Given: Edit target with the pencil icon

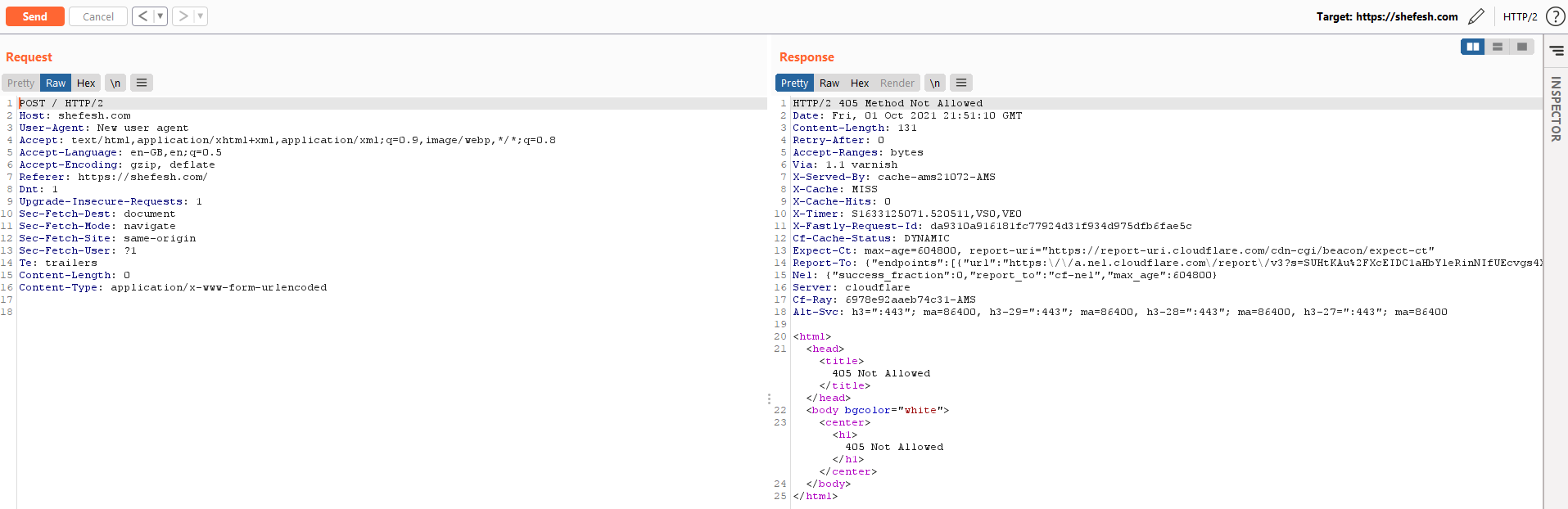Looking at the screenshot, I should [x=1476, y=16].
